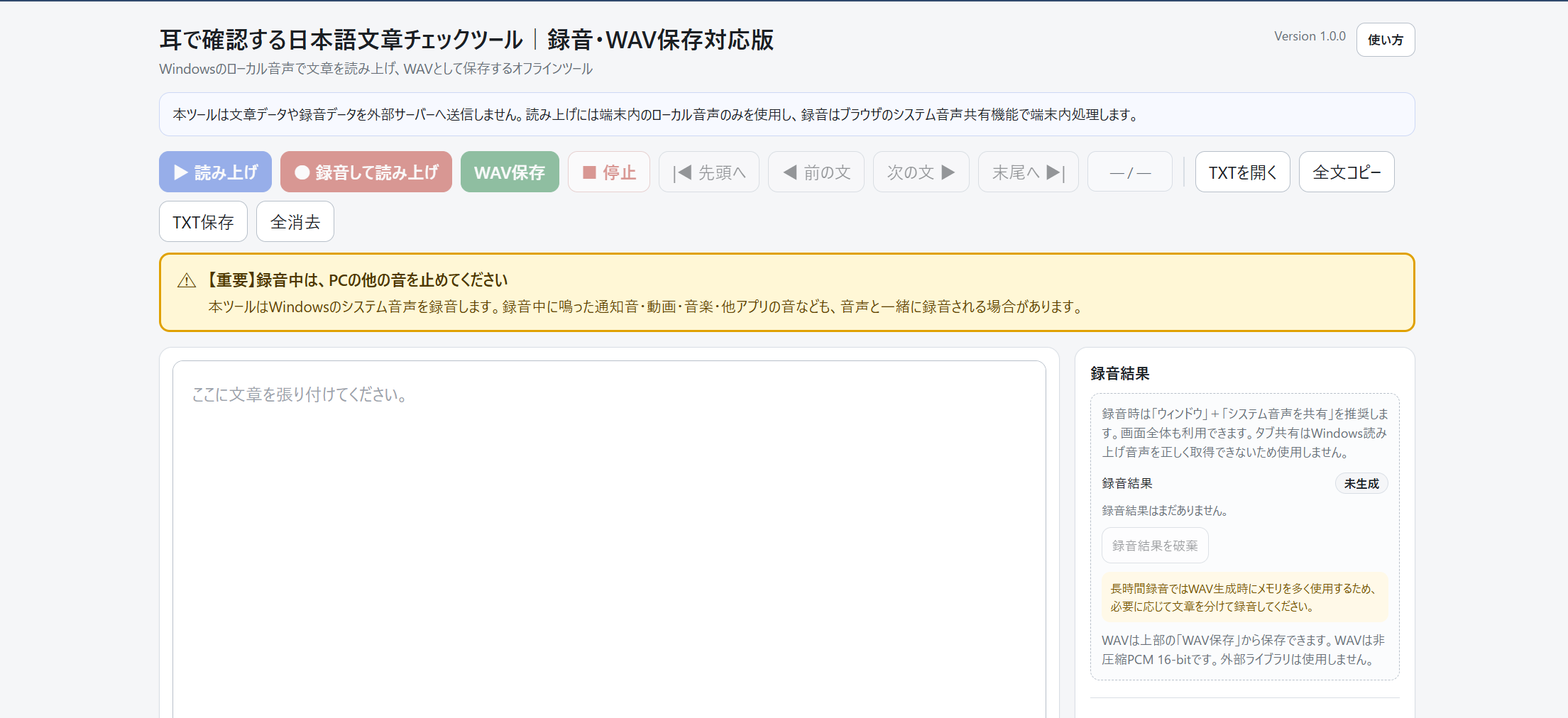Image resolution: width=1568 pixels, height=718 pixels.
Task: Click the 録音結果 panel heading
Action: point(1120,373)
